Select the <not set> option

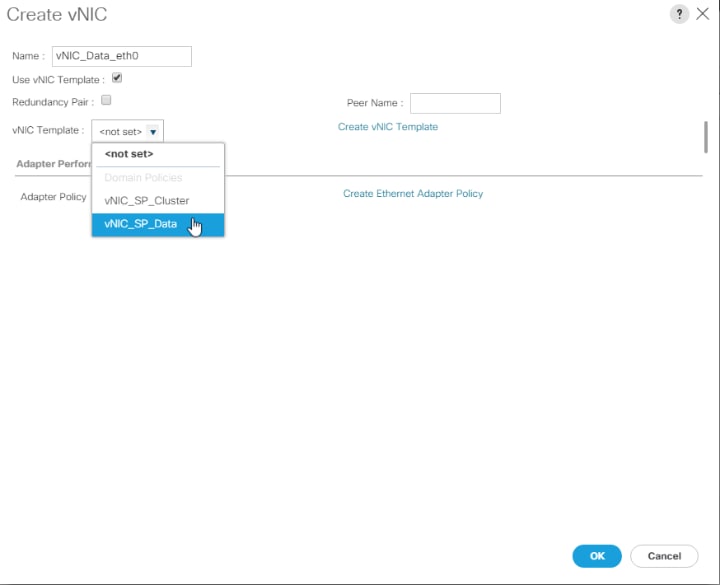(x=158, y=154)
